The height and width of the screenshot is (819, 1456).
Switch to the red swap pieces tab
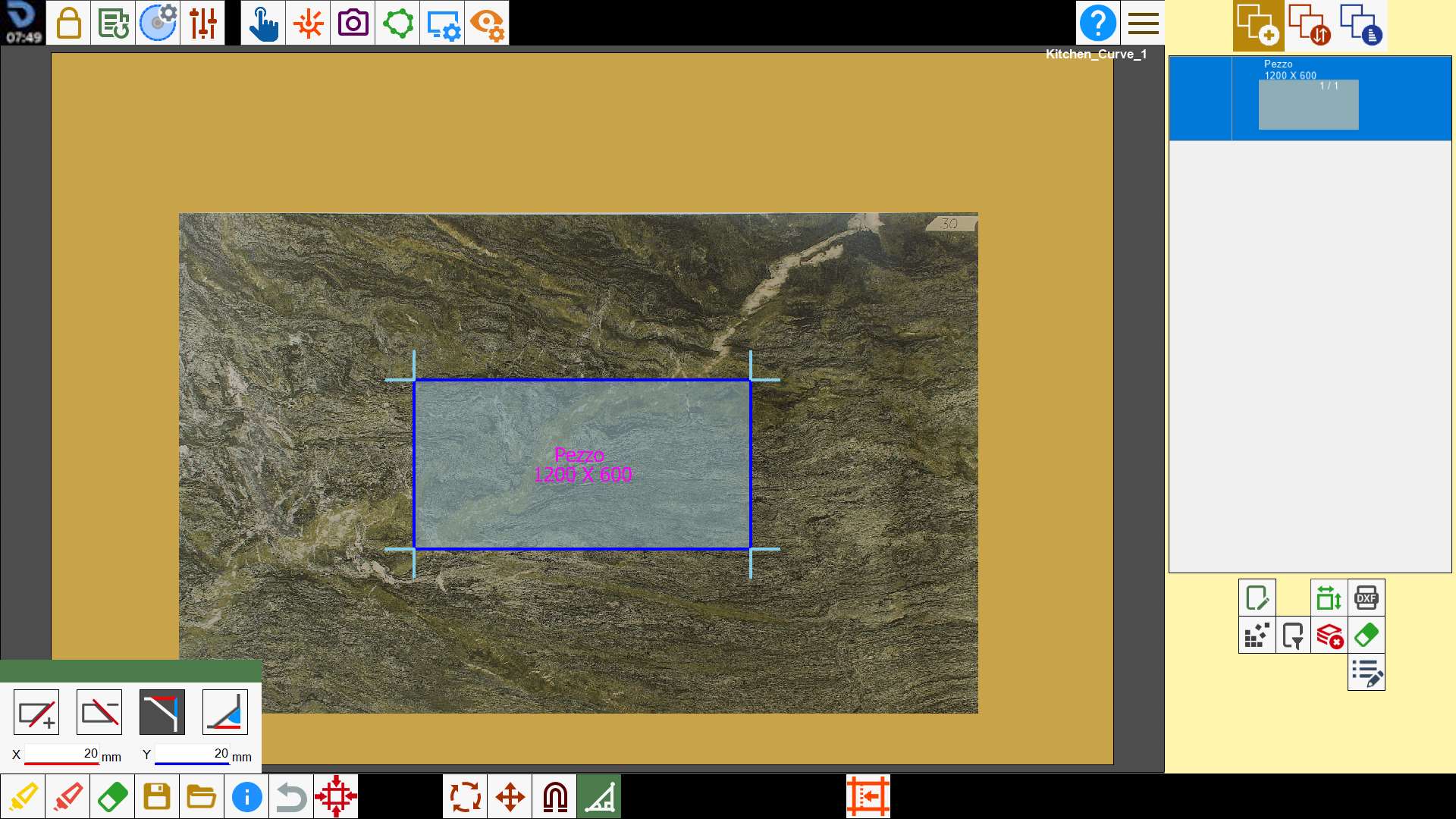tap(1310, 25)
